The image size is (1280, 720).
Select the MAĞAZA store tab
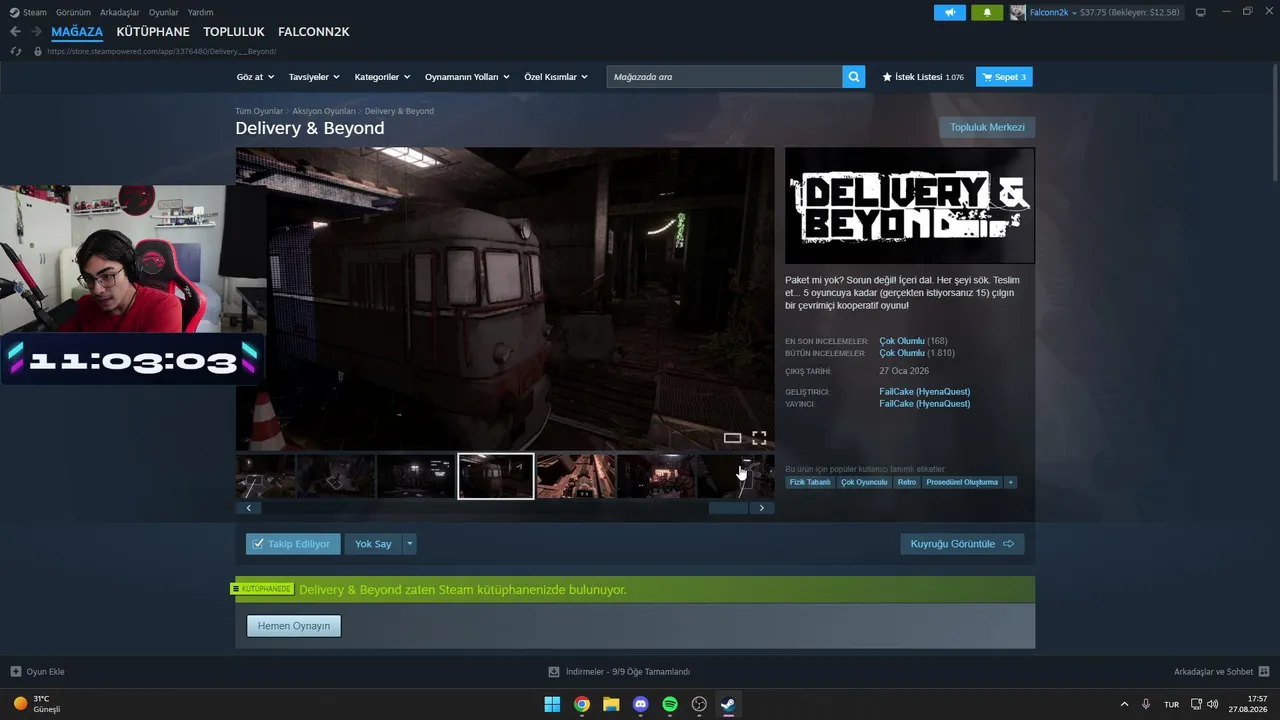point(77,32)
